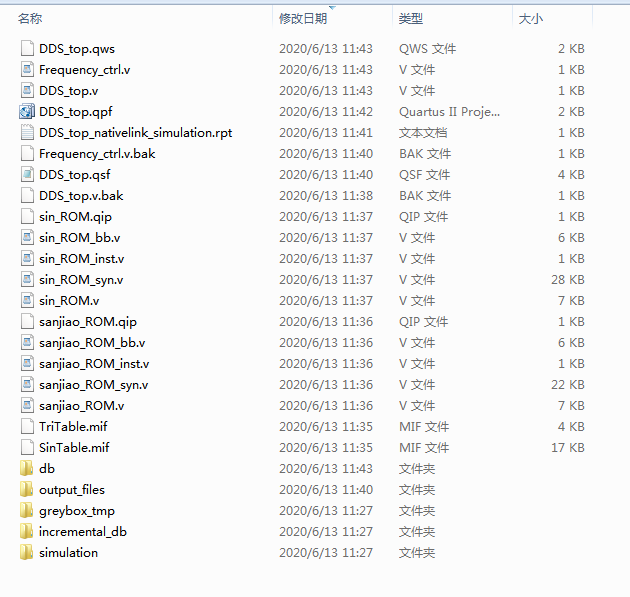Select the sanjiao_ROM.qip file icon
This screenshot has width=630, height=597.
pyautogui.click(x=27, y=321)
